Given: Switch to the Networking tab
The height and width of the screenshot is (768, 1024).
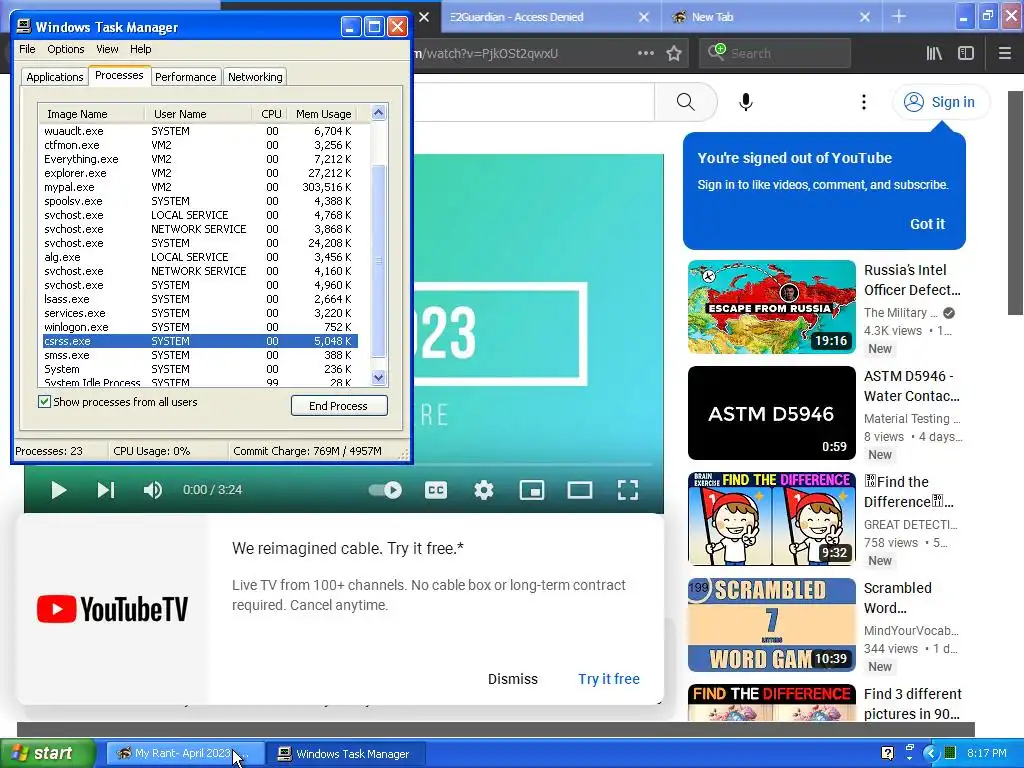Looking at the screenshot, I should (x=255, y=77).
